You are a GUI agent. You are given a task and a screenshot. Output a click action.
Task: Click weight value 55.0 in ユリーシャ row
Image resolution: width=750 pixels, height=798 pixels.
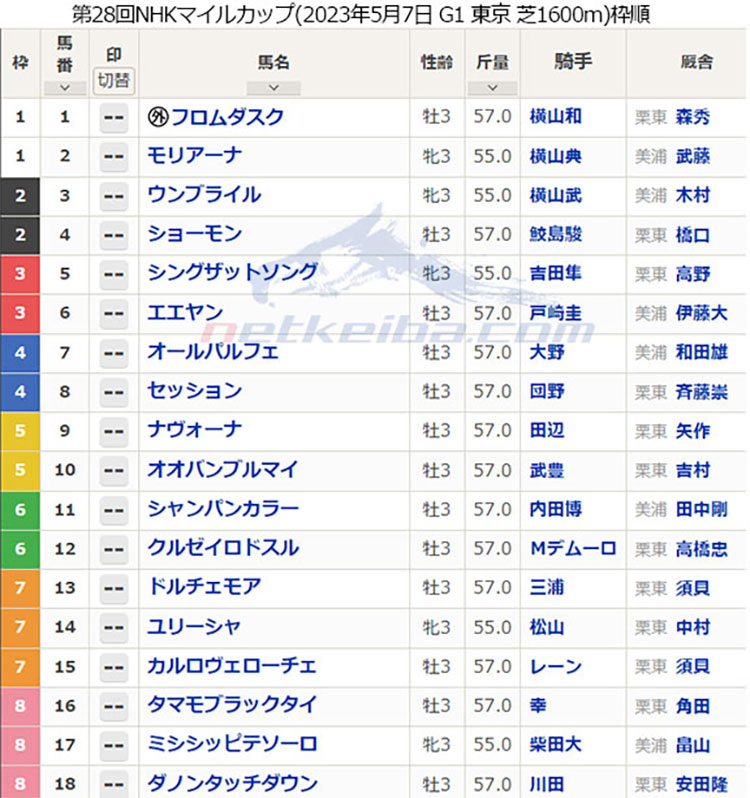(x=492, y=627)
